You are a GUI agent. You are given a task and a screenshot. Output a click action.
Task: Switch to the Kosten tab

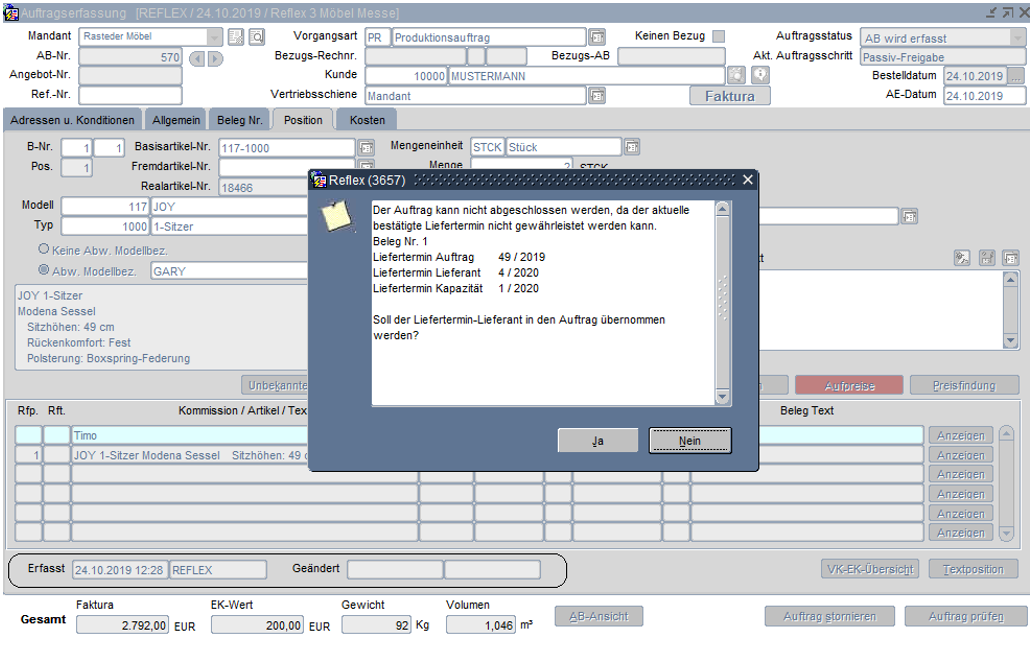367,120
